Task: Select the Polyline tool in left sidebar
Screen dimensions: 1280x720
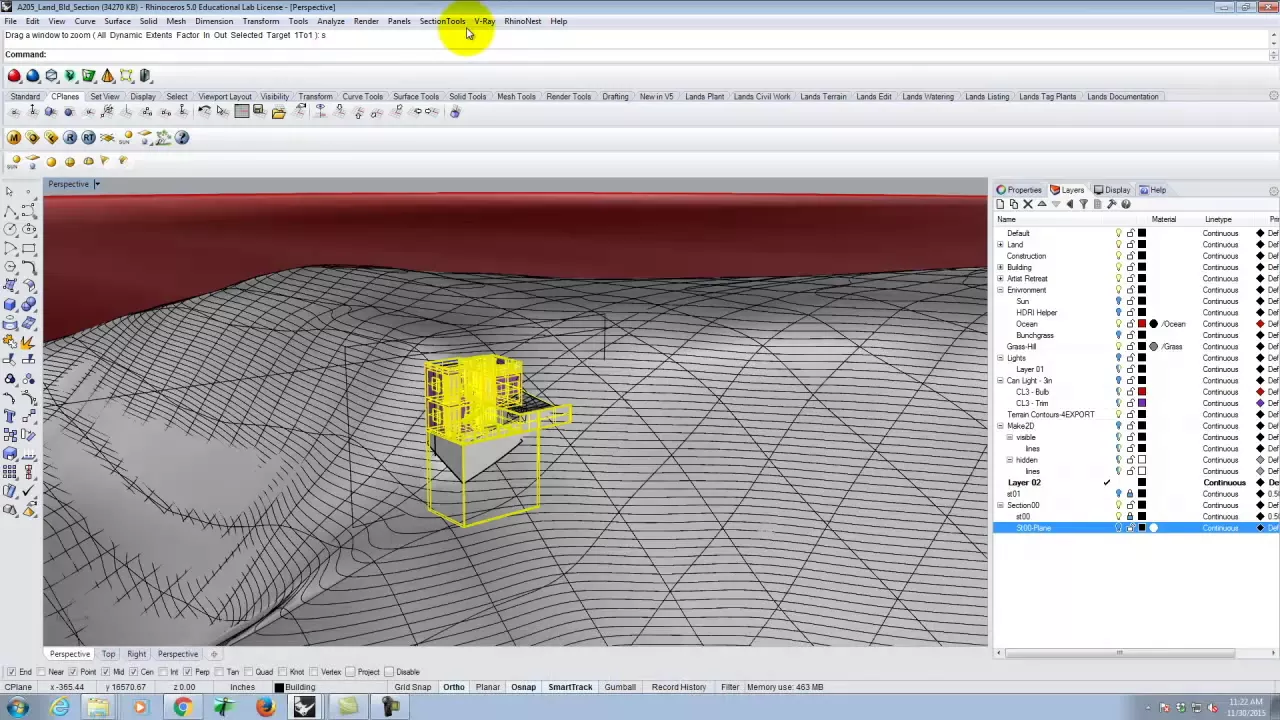Action: (10, 211)
